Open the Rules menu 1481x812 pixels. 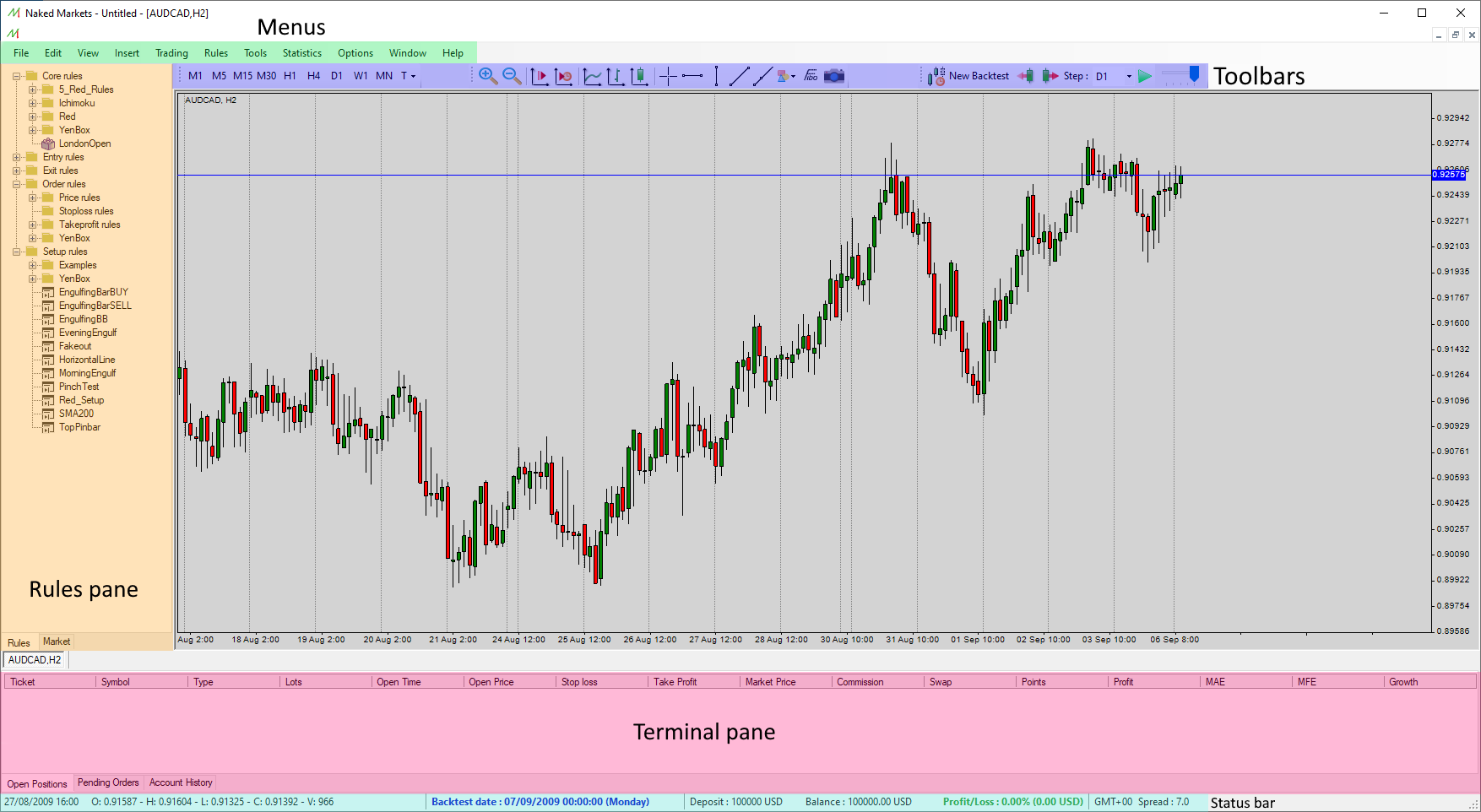(216, 53)
